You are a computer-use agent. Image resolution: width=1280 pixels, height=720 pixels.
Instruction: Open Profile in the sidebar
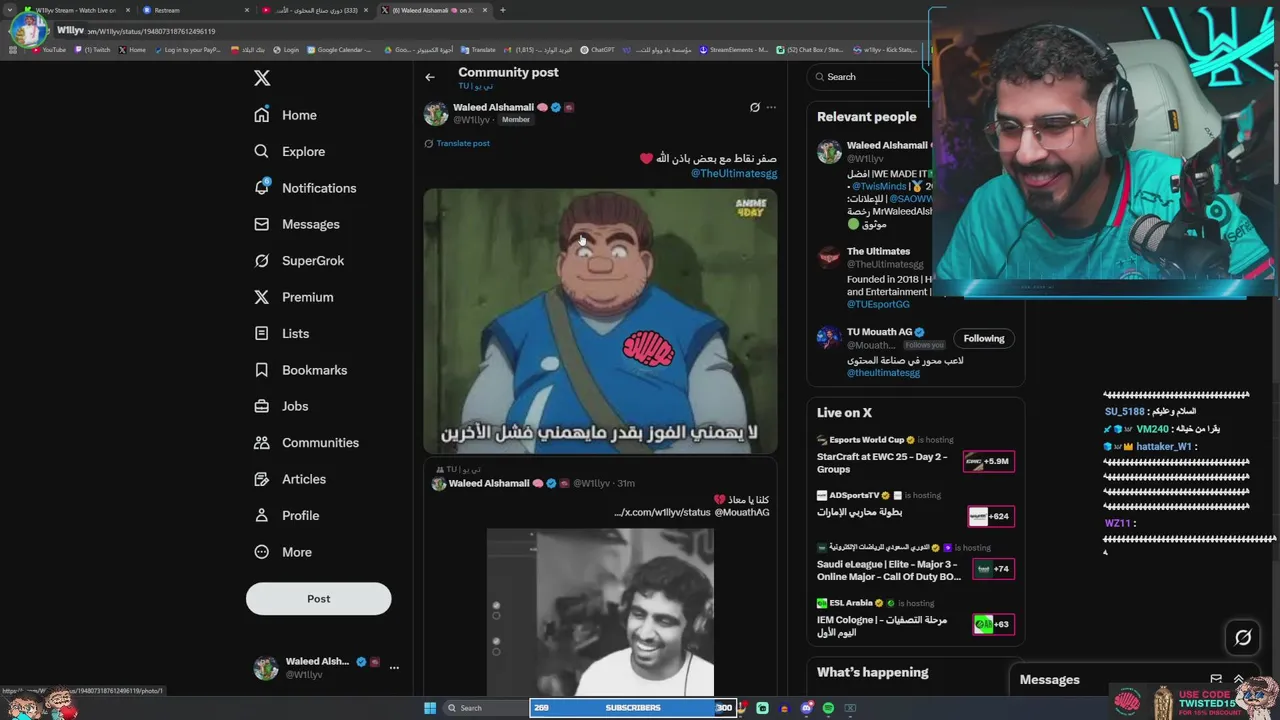tap(286, 515)
